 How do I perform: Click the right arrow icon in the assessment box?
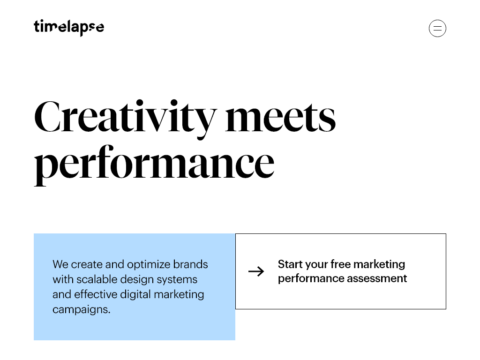pyautogui.click(x=256, y=271)
